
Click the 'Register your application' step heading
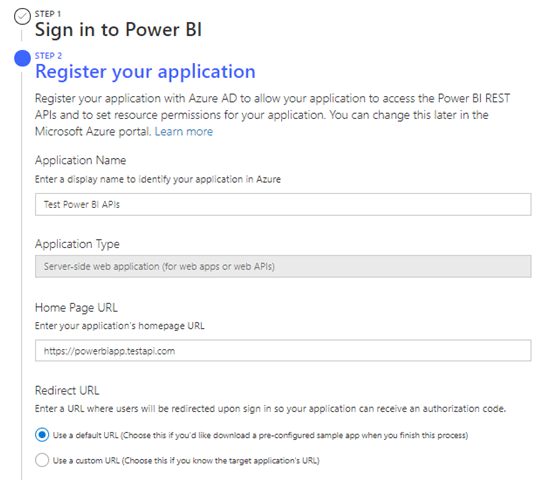point(145,72)
